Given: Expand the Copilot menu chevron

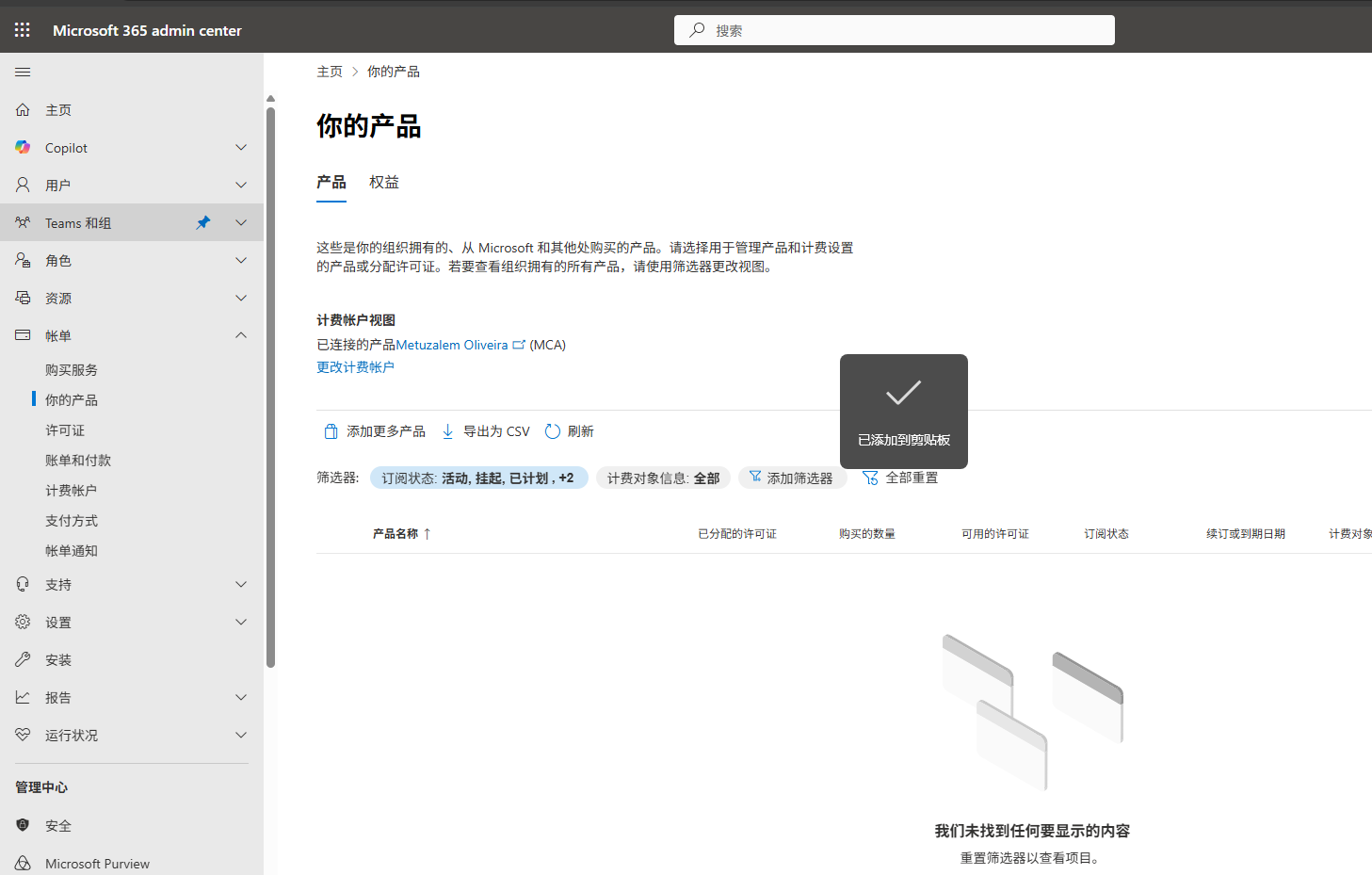Looking at the screenshot, I should (241, 148).
